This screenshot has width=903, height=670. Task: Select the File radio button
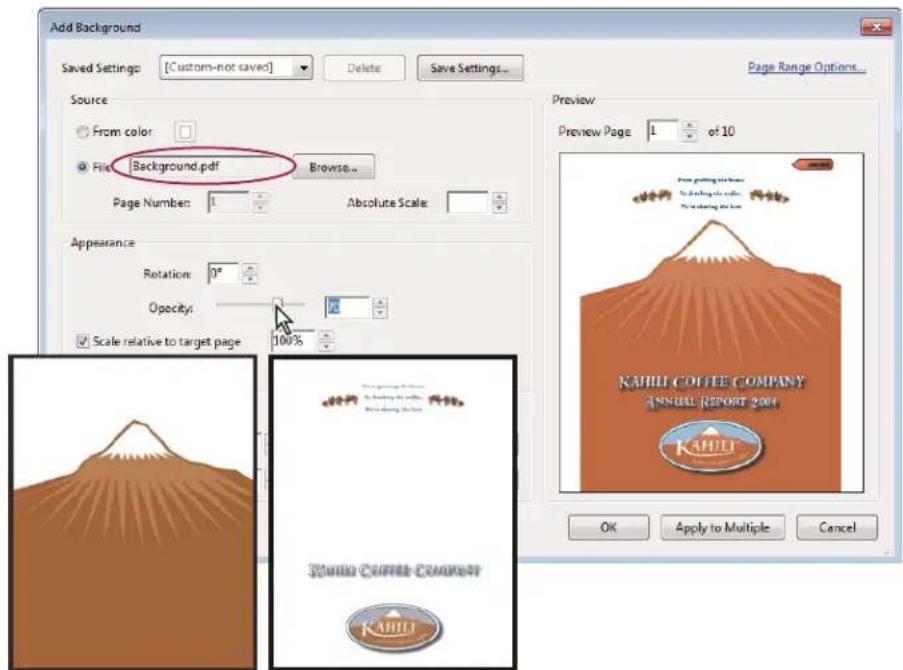pos(82,167)
